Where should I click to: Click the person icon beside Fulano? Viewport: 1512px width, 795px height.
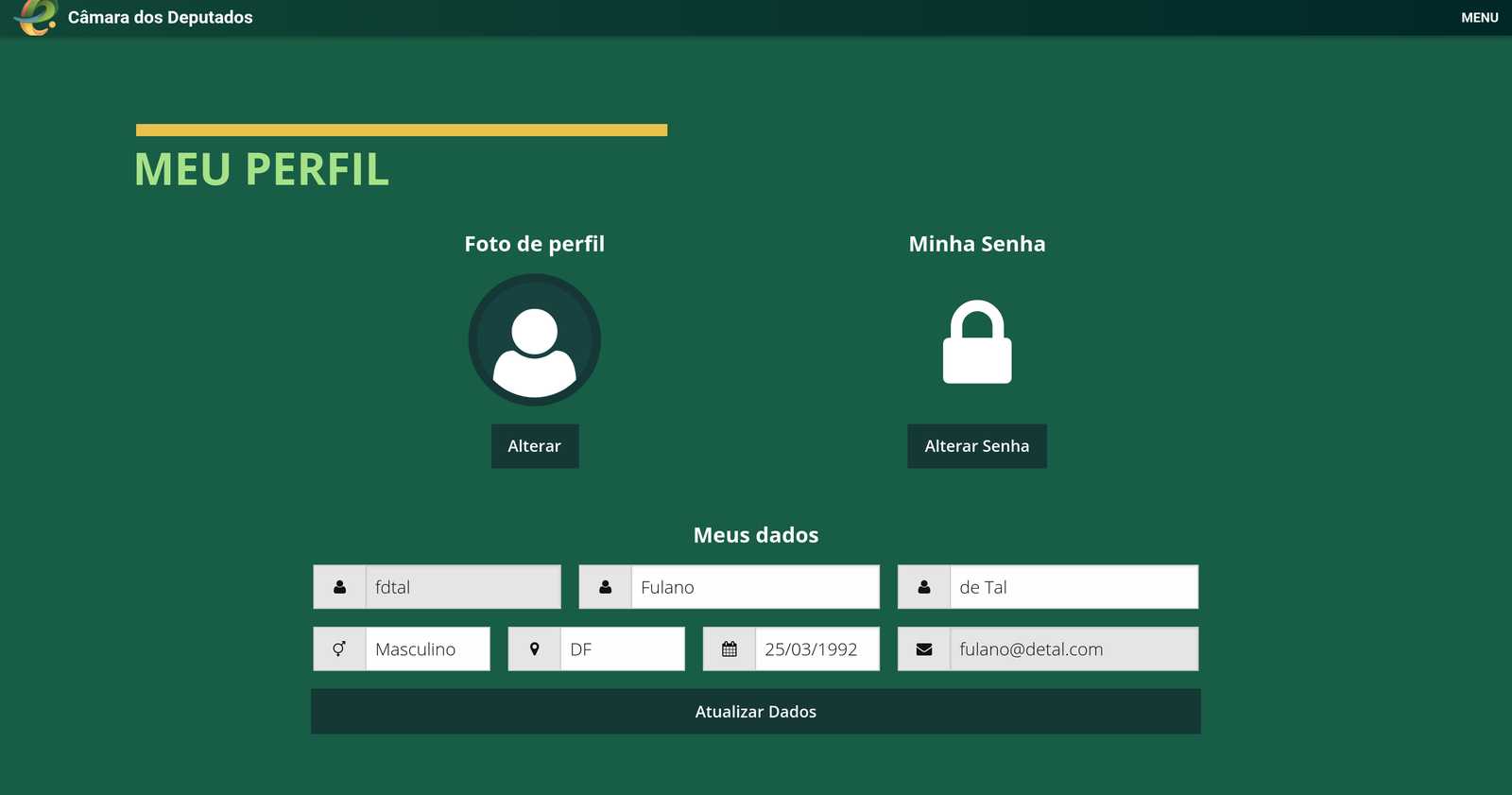pos(605,587)
